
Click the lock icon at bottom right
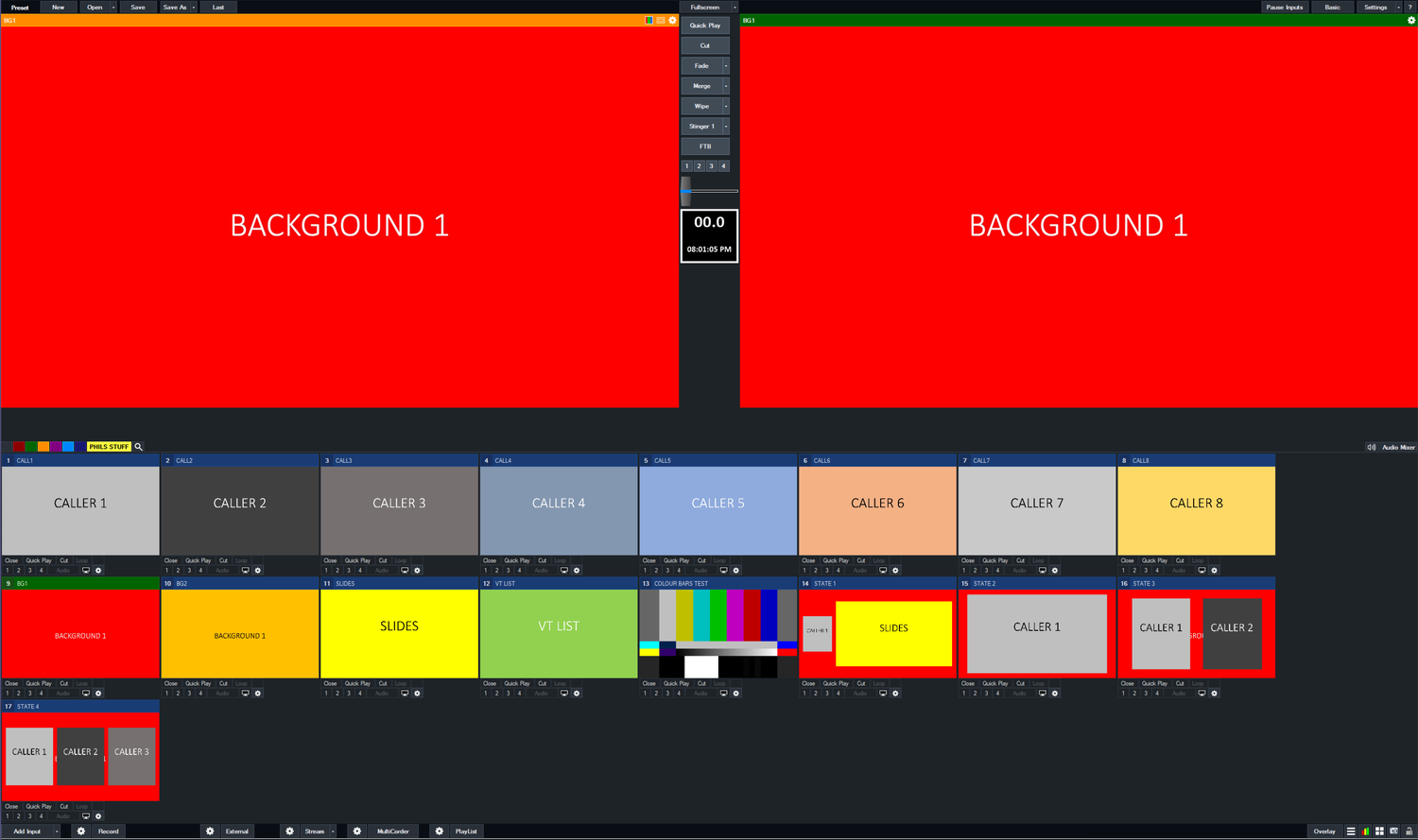tap(1409, 831)
